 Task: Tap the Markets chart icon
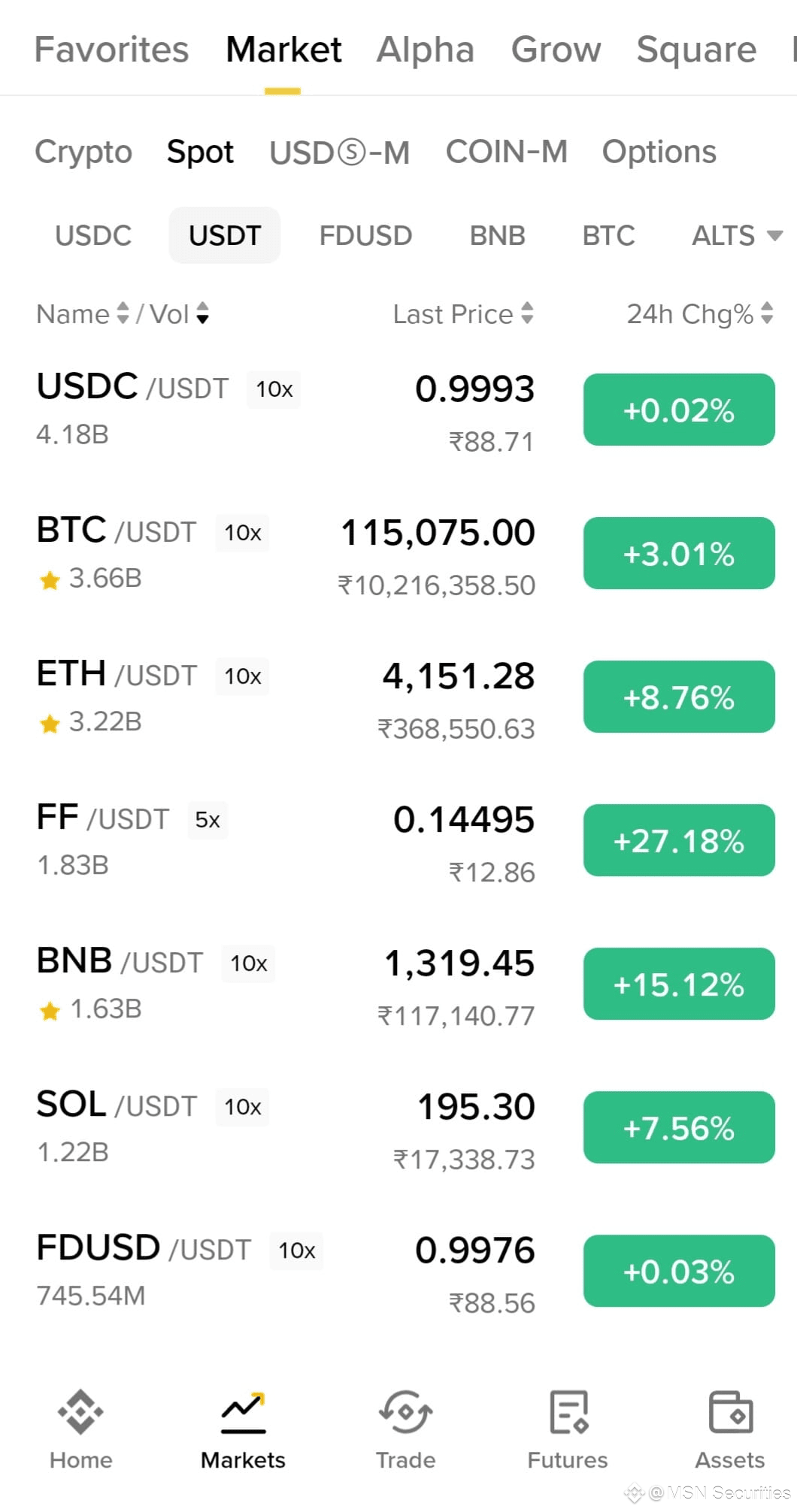(243, 1411)
